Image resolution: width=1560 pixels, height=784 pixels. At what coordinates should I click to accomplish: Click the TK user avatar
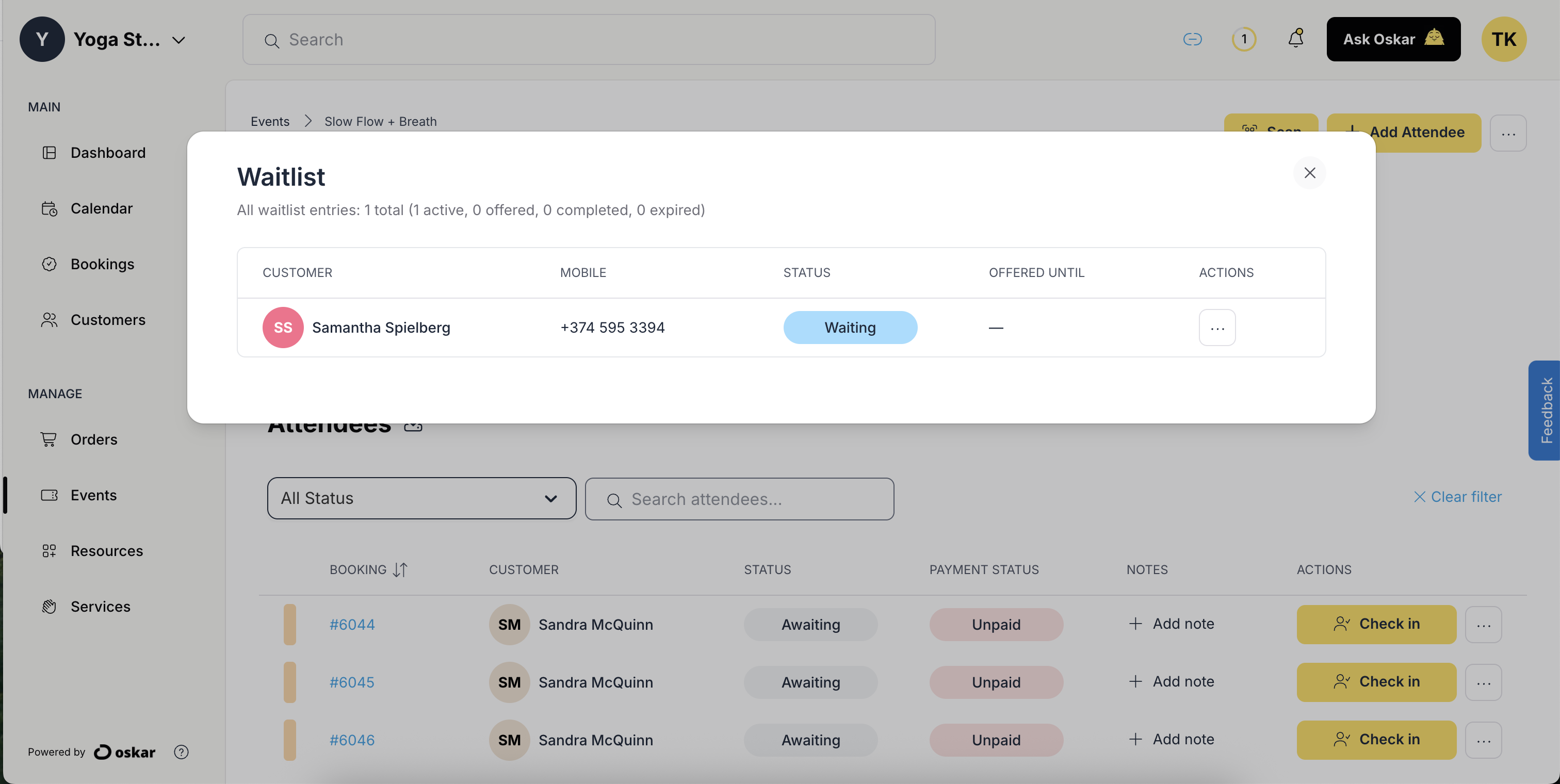pos(1503,39)
